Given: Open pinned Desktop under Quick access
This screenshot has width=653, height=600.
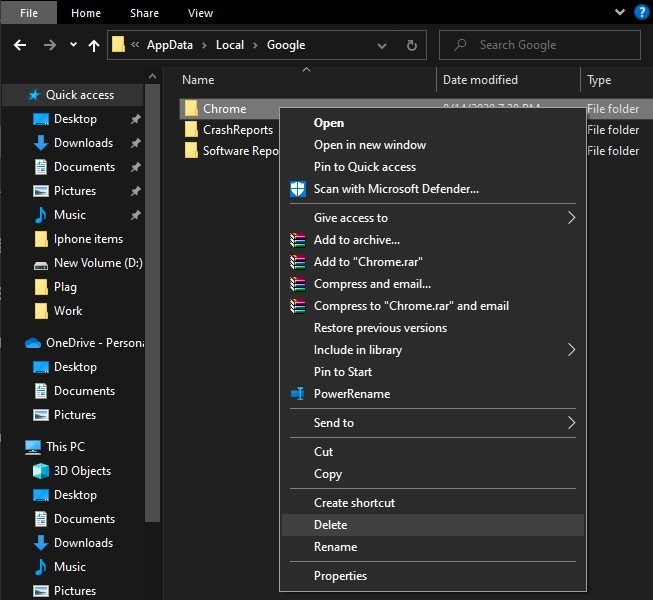Looking at the screenshot, I should click(x=73, y=119).
